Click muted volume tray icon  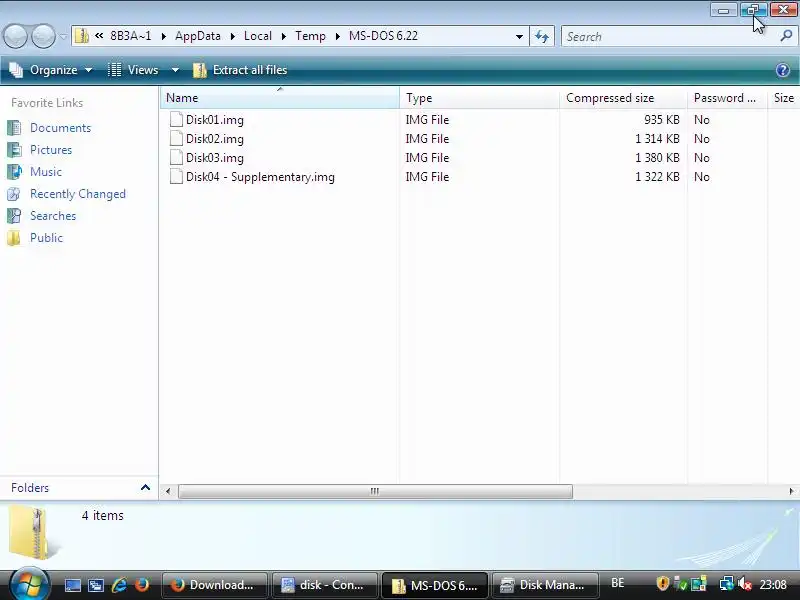(x=745, y=583)
